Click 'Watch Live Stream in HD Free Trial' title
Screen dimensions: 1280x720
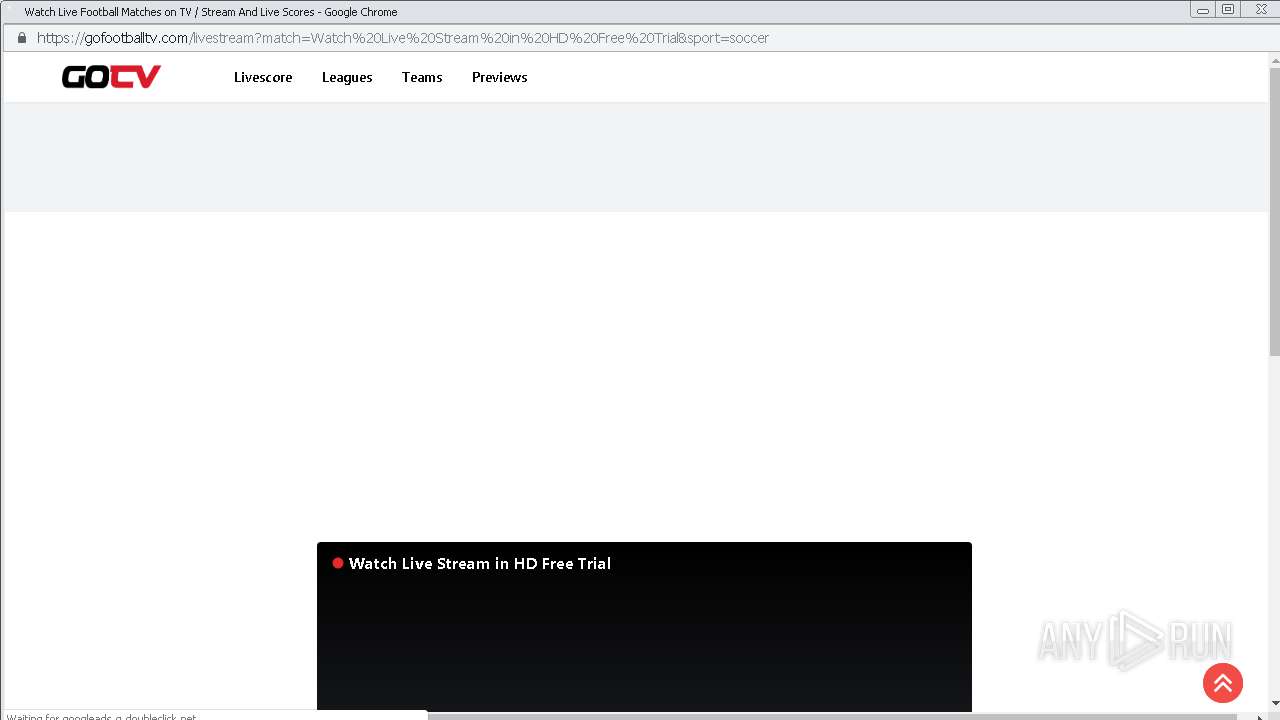tap(480, 563)
